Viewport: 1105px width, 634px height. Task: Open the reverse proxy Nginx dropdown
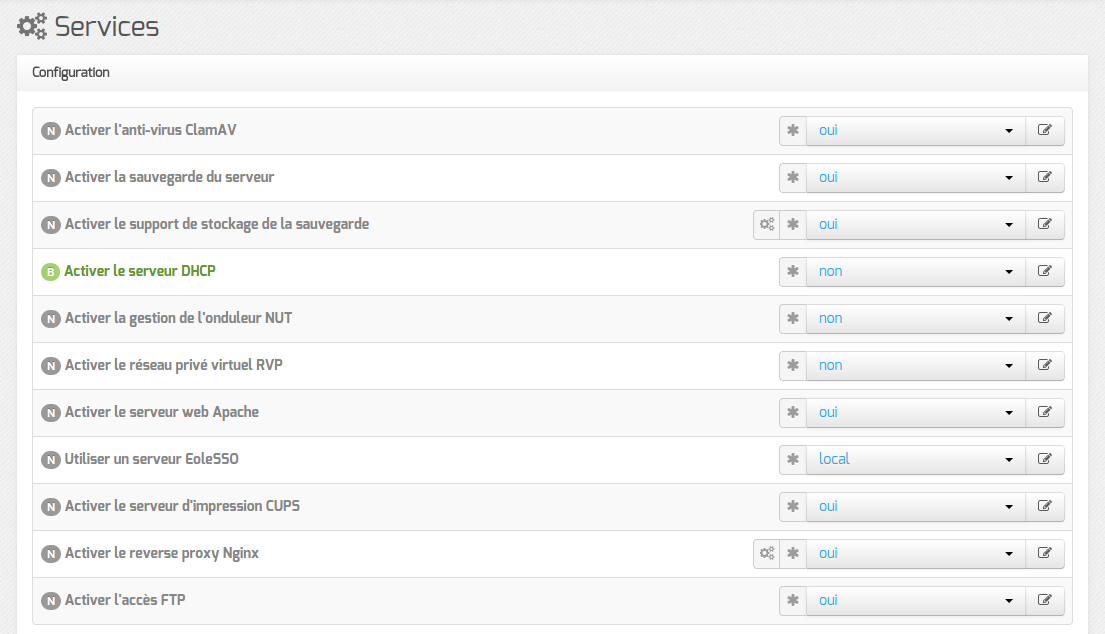pyautogui.click(x=915, y=553)
